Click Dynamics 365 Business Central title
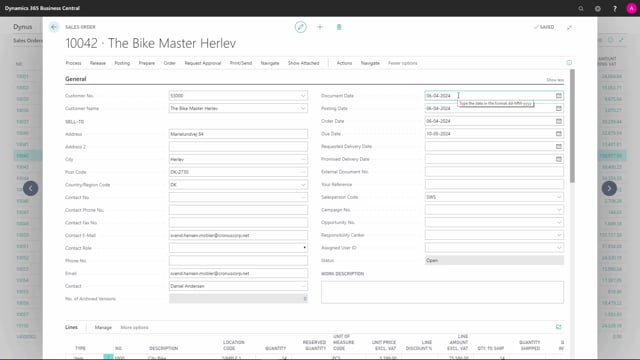 42,8
